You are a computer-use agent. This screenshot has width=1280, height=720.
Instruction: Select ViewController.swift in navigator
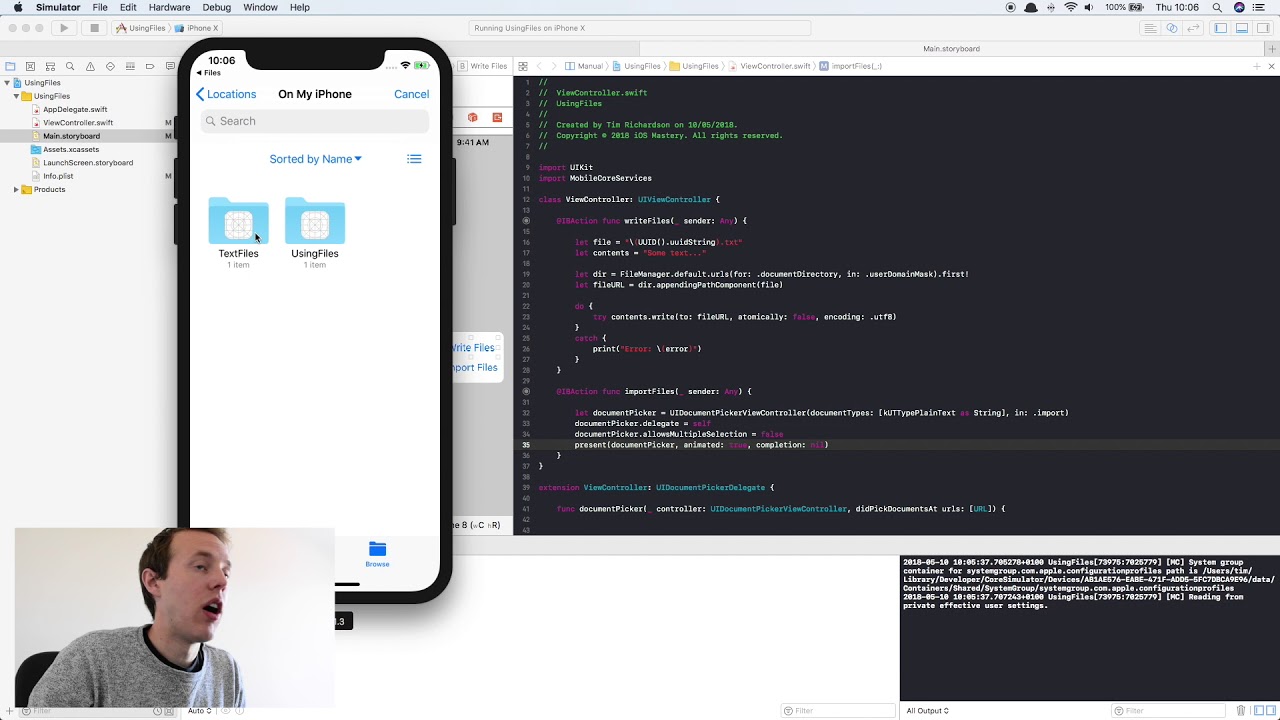tap(78, 122)
